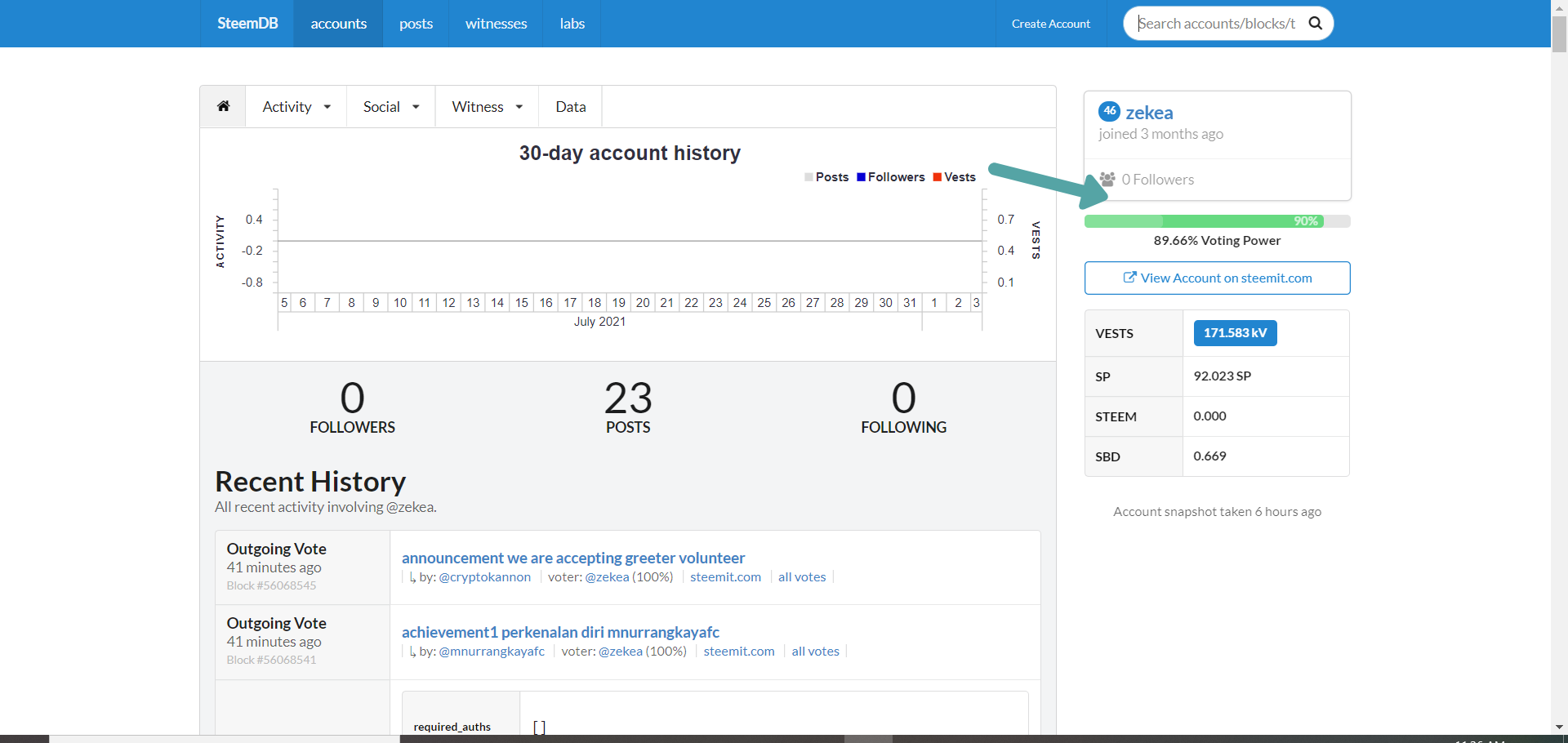Focus the search accounts input field
1568x743 pixels.
tap(1216, 24)
